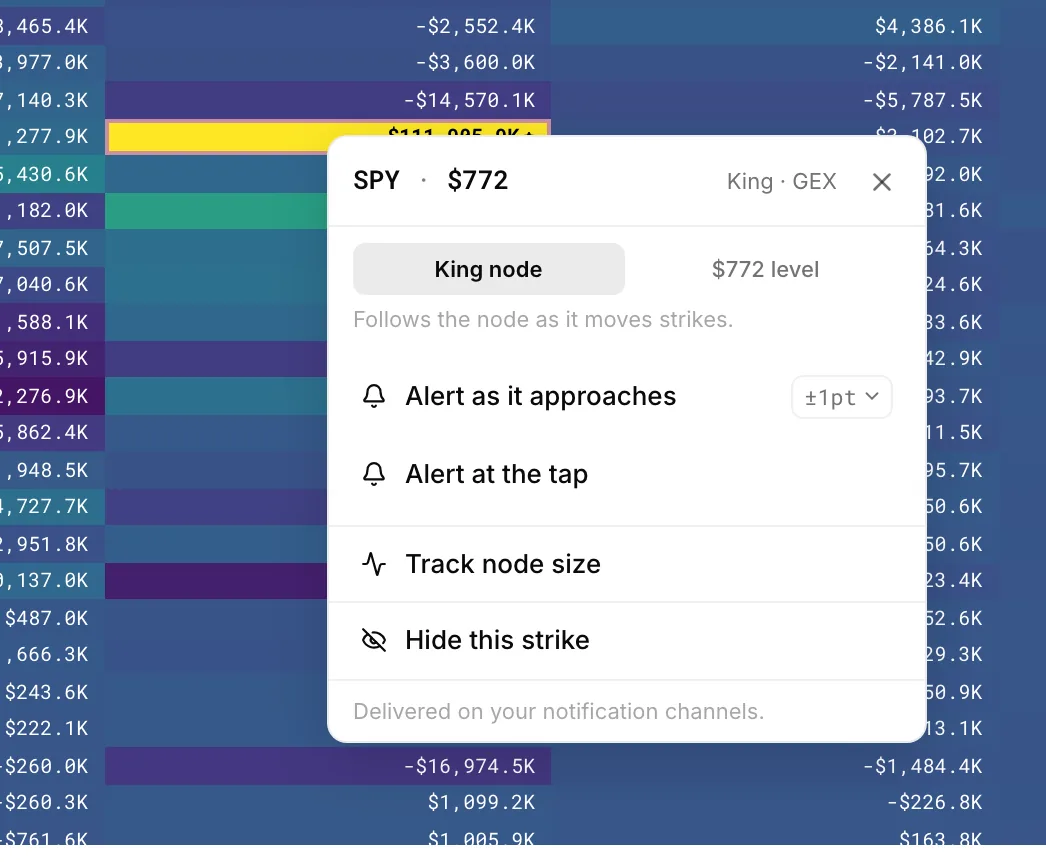Click bell icon for Alert as it approaches
The height and width of the screenshot is (862, 1046).
pos(374,396)
